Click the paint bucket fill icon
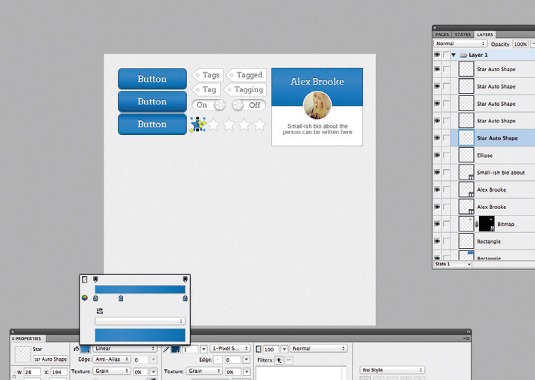Image resolution: width=535 pixels, height=380 pixels. click(76, 349)
